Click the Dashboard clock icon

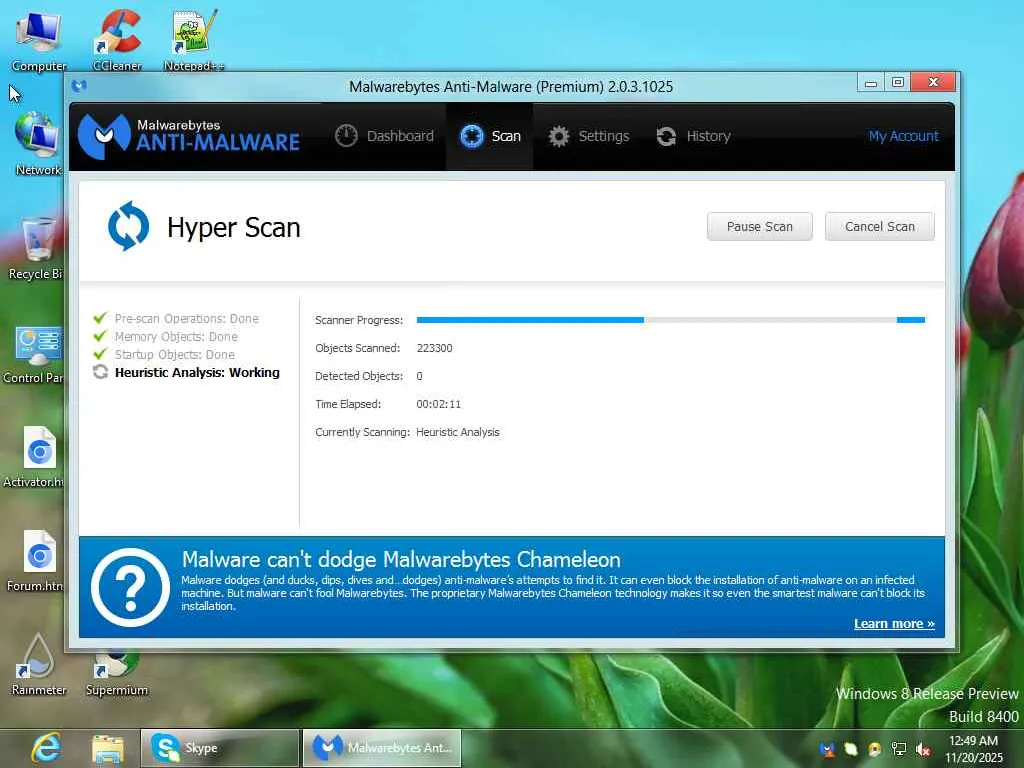click(346, 136)
